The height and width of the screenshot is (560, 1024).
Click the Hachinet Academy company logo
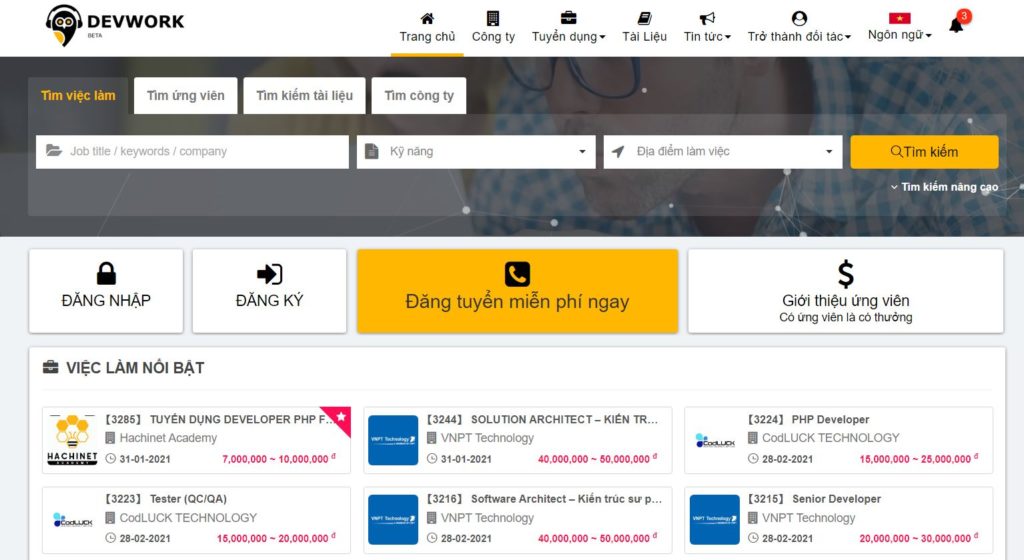72,440
